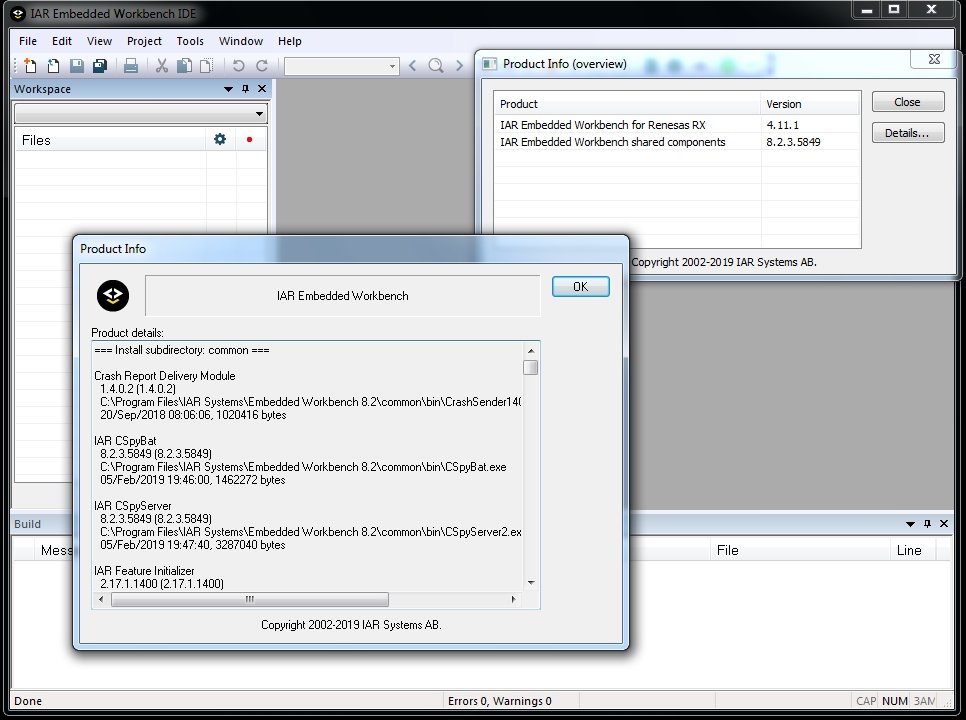Click the Paste toolbar icon
This screenshot has height=720, width=966.
pos(206,65)
